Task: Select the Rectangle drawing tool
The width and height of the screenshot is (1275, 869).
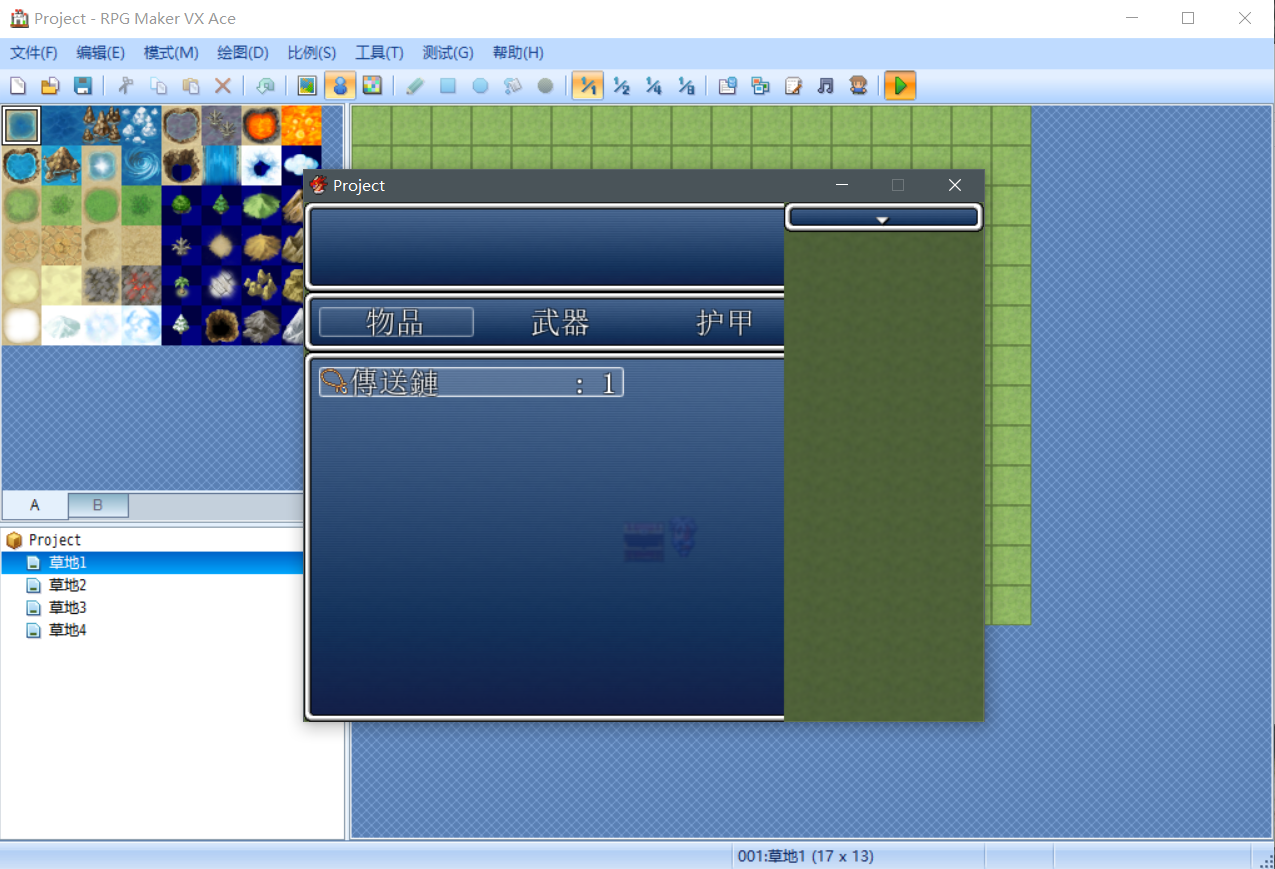Action: point(448,86)
